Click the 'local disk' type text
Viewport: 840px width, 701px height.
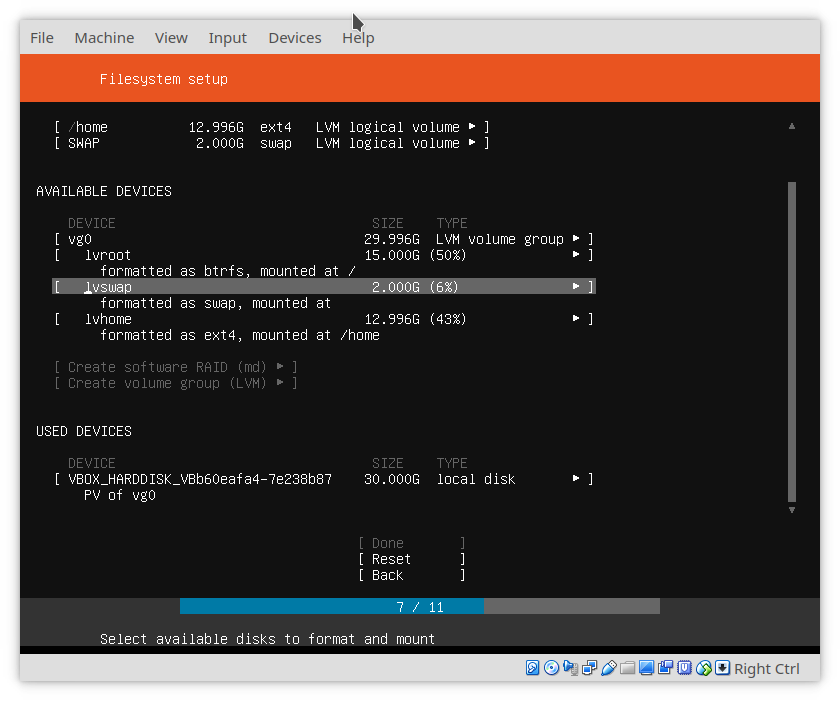tap(476, 479)
